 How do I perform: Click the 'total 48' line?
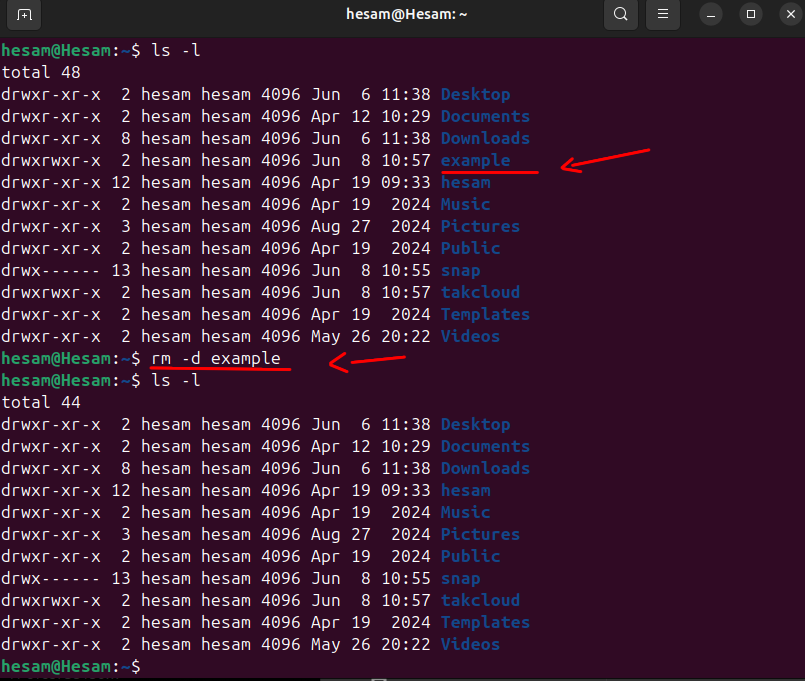pyautogui.click(x=41, y=72)
